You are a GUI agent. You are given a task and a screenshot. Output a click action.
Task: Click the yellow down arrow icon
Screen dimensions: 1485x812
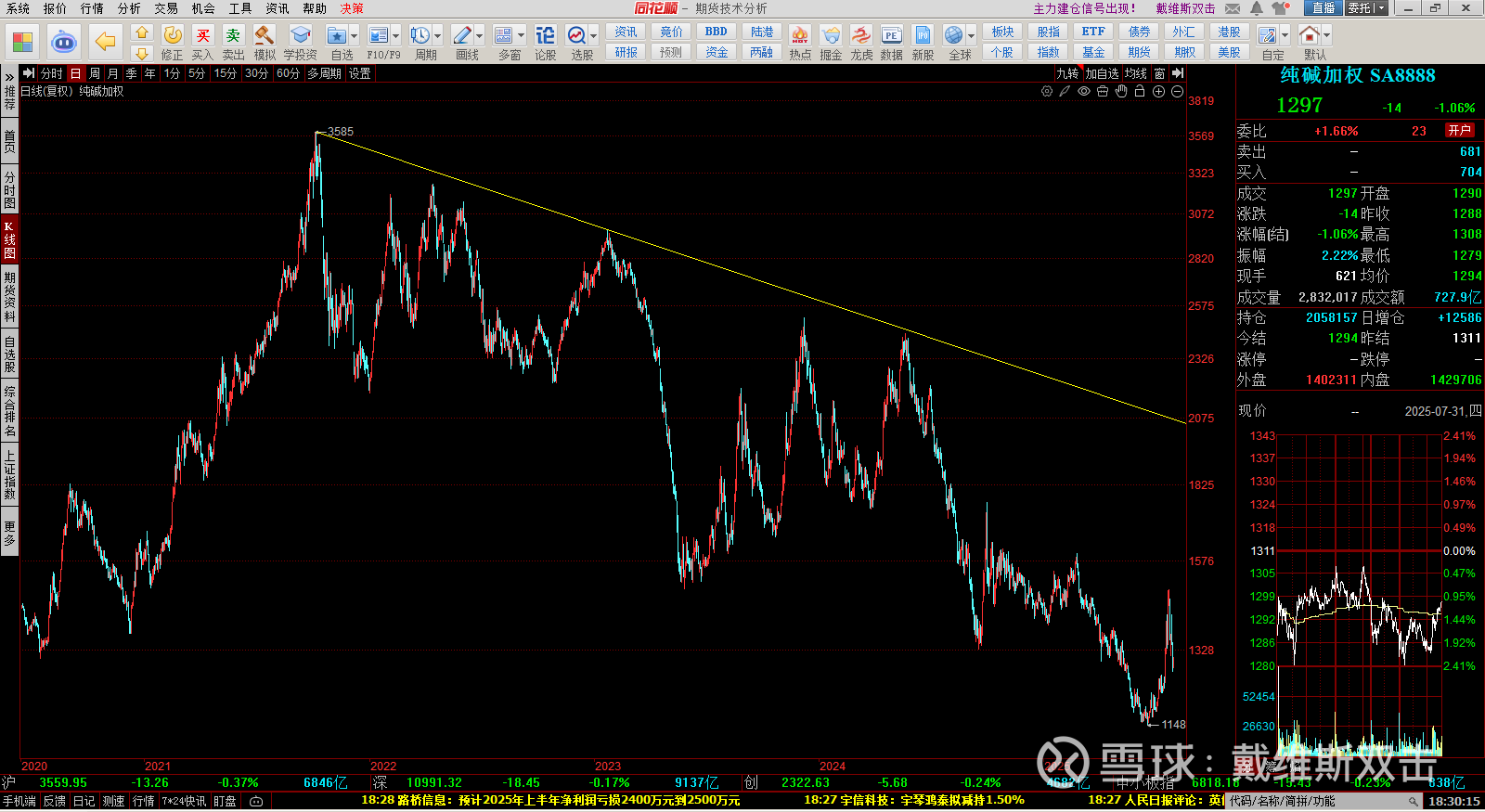click(x=141, y=54)
